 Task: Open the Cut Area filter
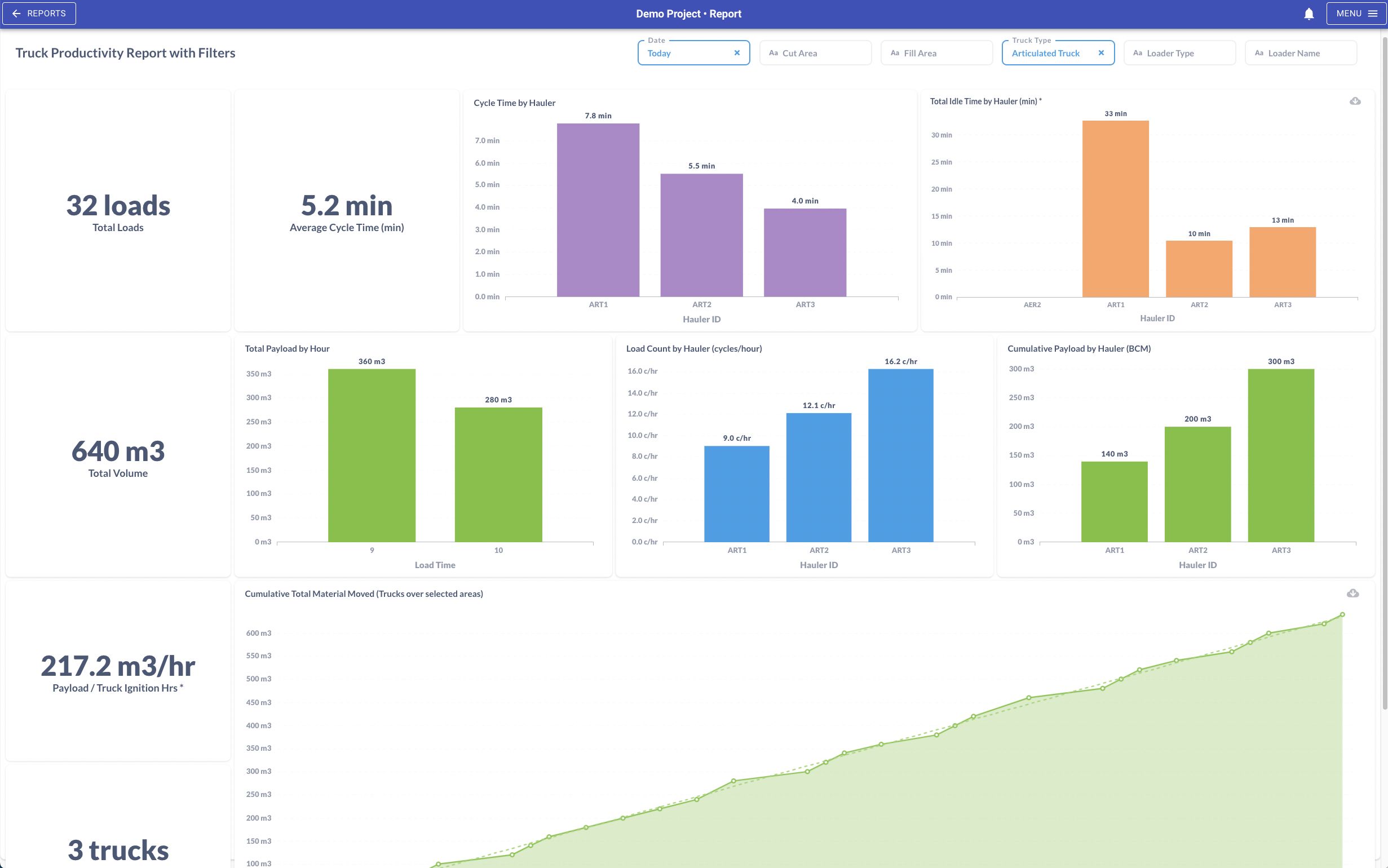815,53
